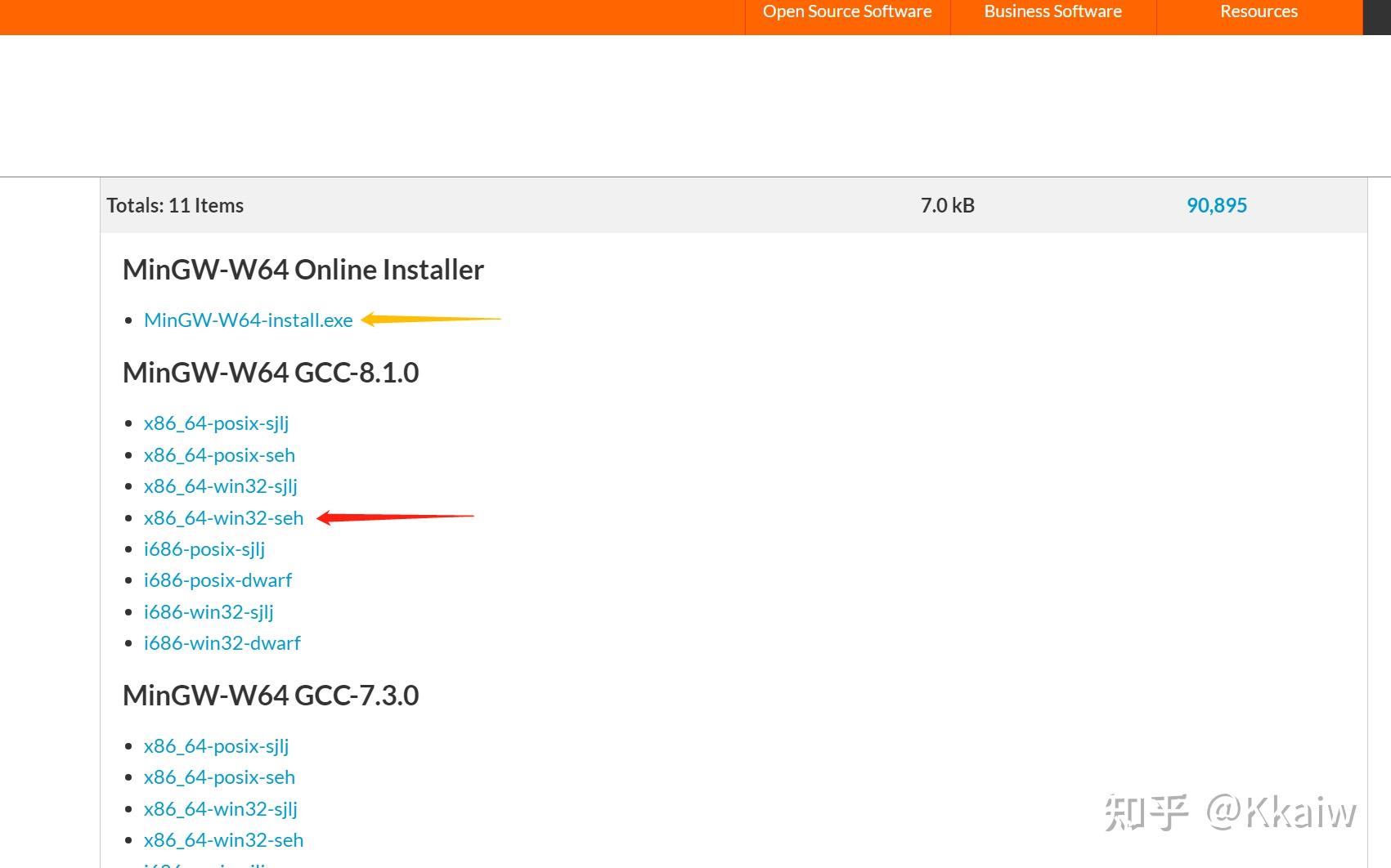Viewport: 1391px width, 868px height.
Task: Open x86_64-win32-seh under GCC-7.3.0
Action: (223, 840)
